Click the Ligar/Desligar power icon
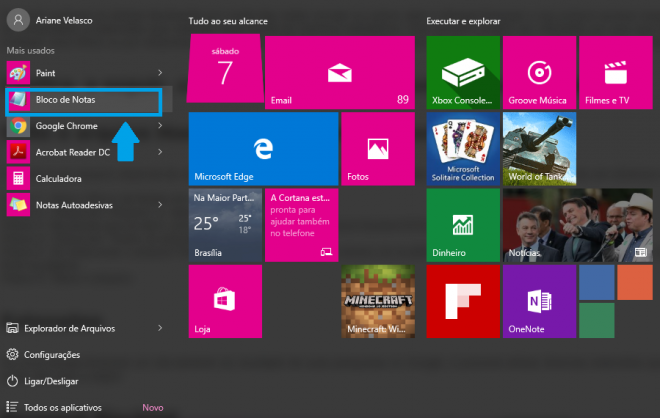Image resolution: width=660 pixels, height=418 pixels. 12,381
